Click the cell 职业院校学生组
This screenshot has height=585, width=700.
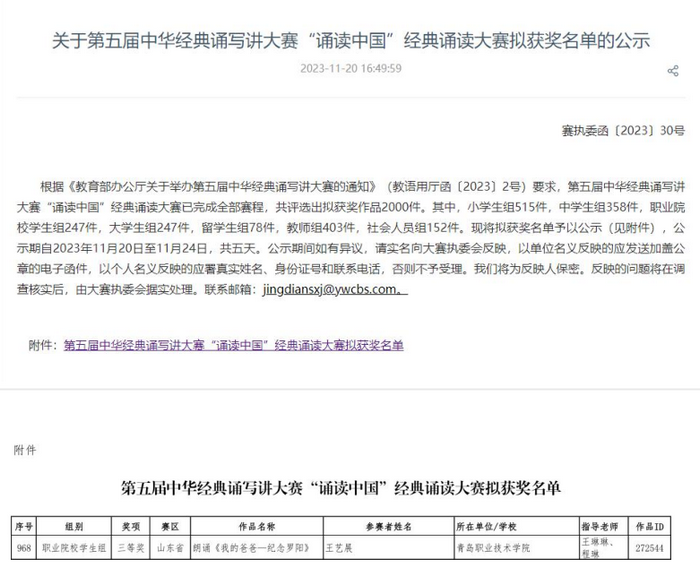pyautogui.click(x=74, y=547)
